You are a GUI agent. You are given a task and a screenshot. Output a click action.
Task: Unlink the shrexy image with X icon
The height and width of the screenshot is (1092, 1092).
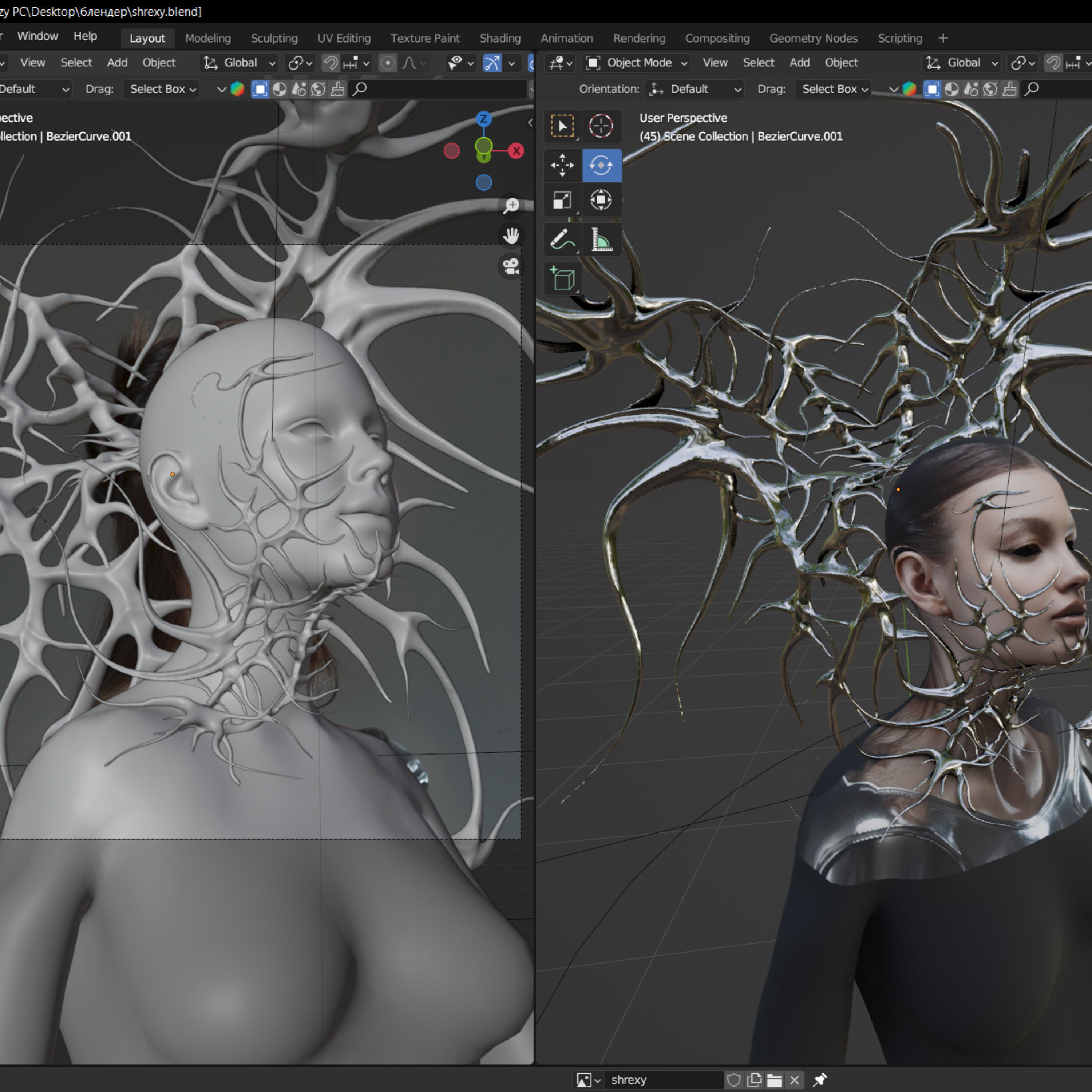click(x=794, y=1080)
